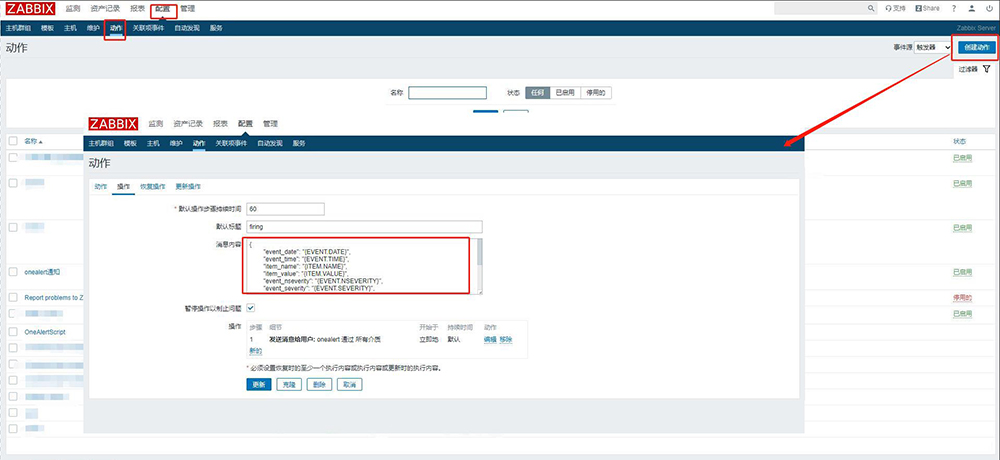Open 报表 menu in the top page bar

pos(136,9)
